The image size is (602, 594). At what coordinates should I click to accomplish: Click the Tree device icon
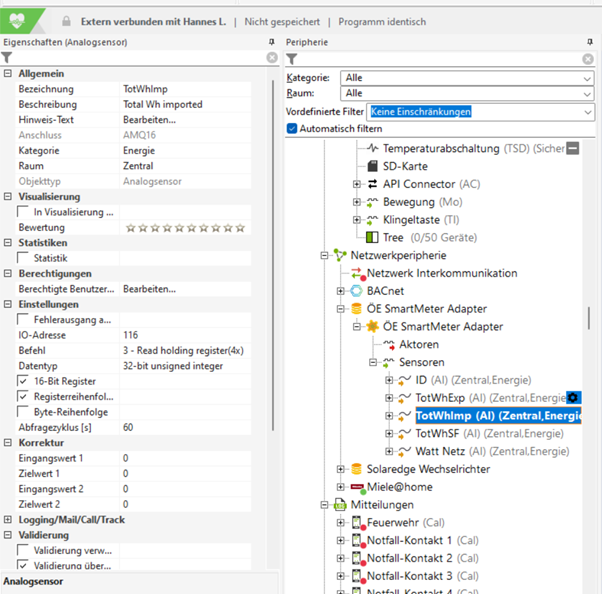click(372, 237)
